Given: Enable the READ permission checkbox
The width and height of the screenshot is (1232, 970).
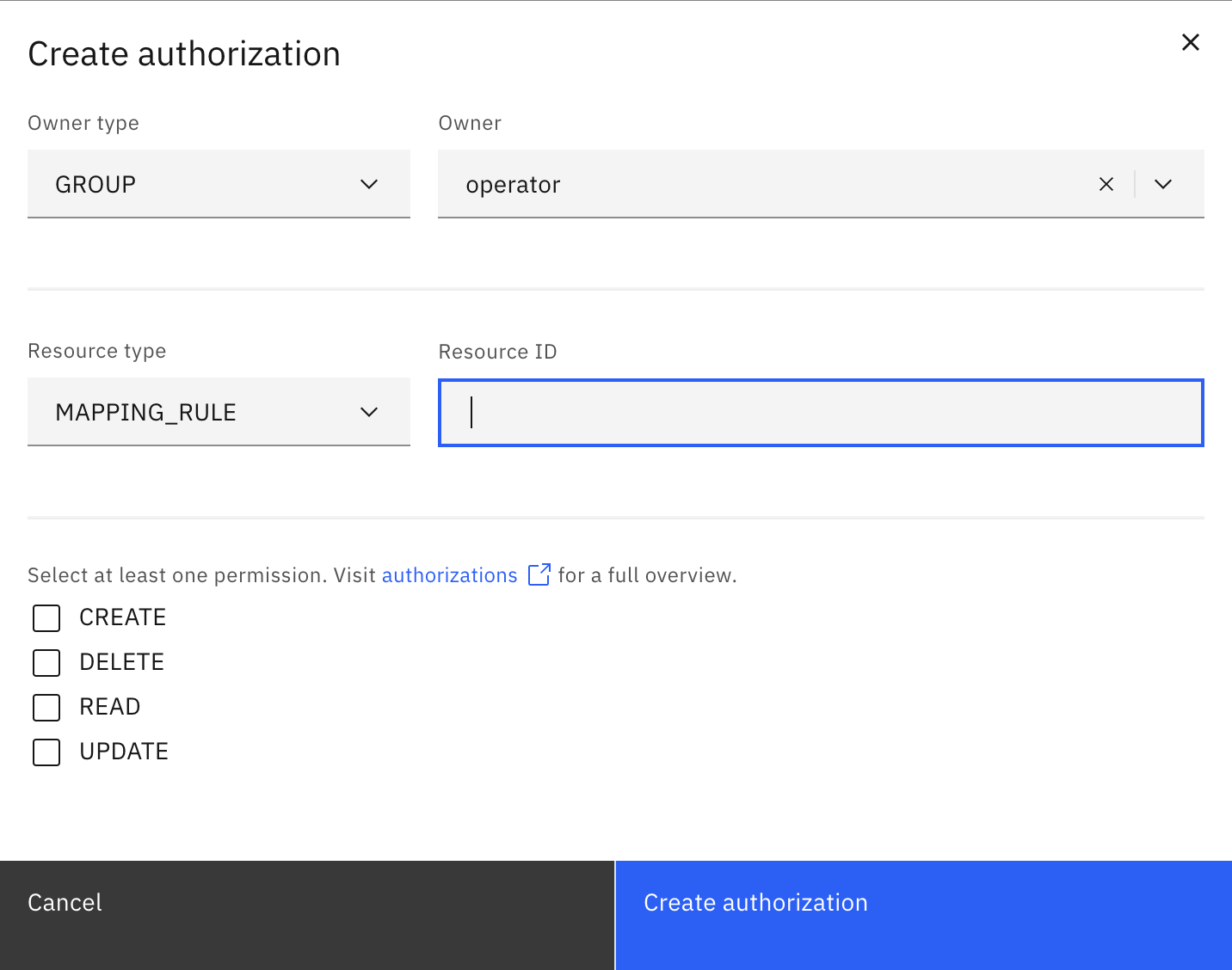Looking at the screenshot, I should (x=46, y=707).
